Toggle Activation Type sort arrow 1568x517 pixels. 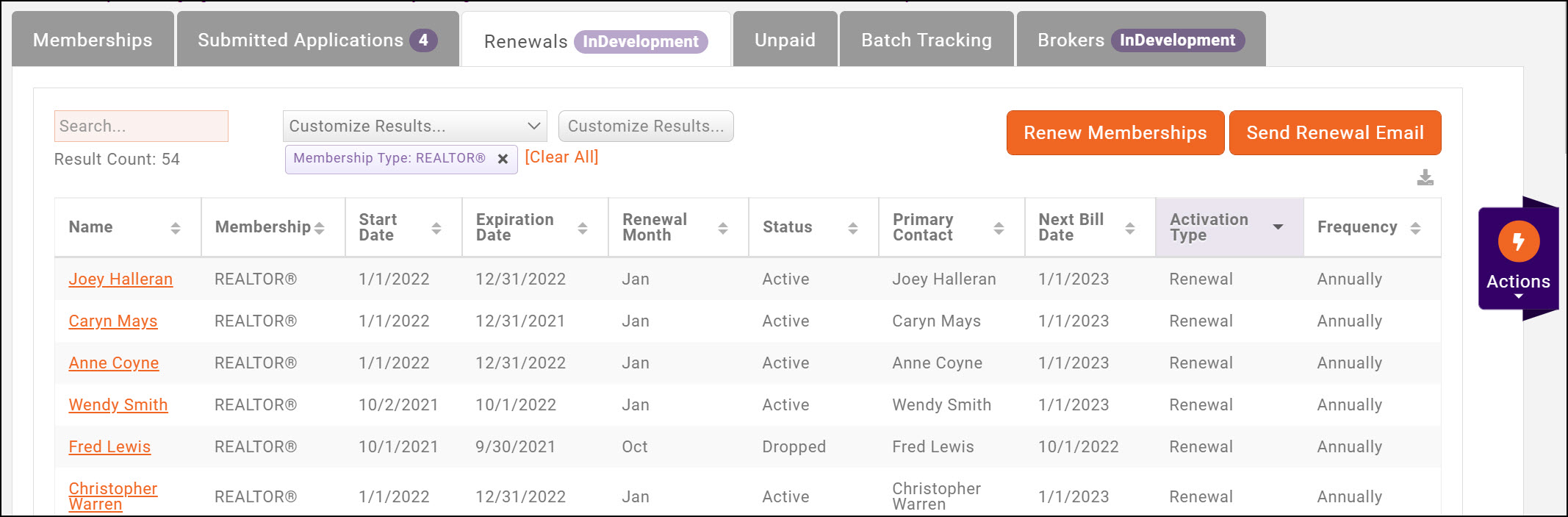(1278, 227)
